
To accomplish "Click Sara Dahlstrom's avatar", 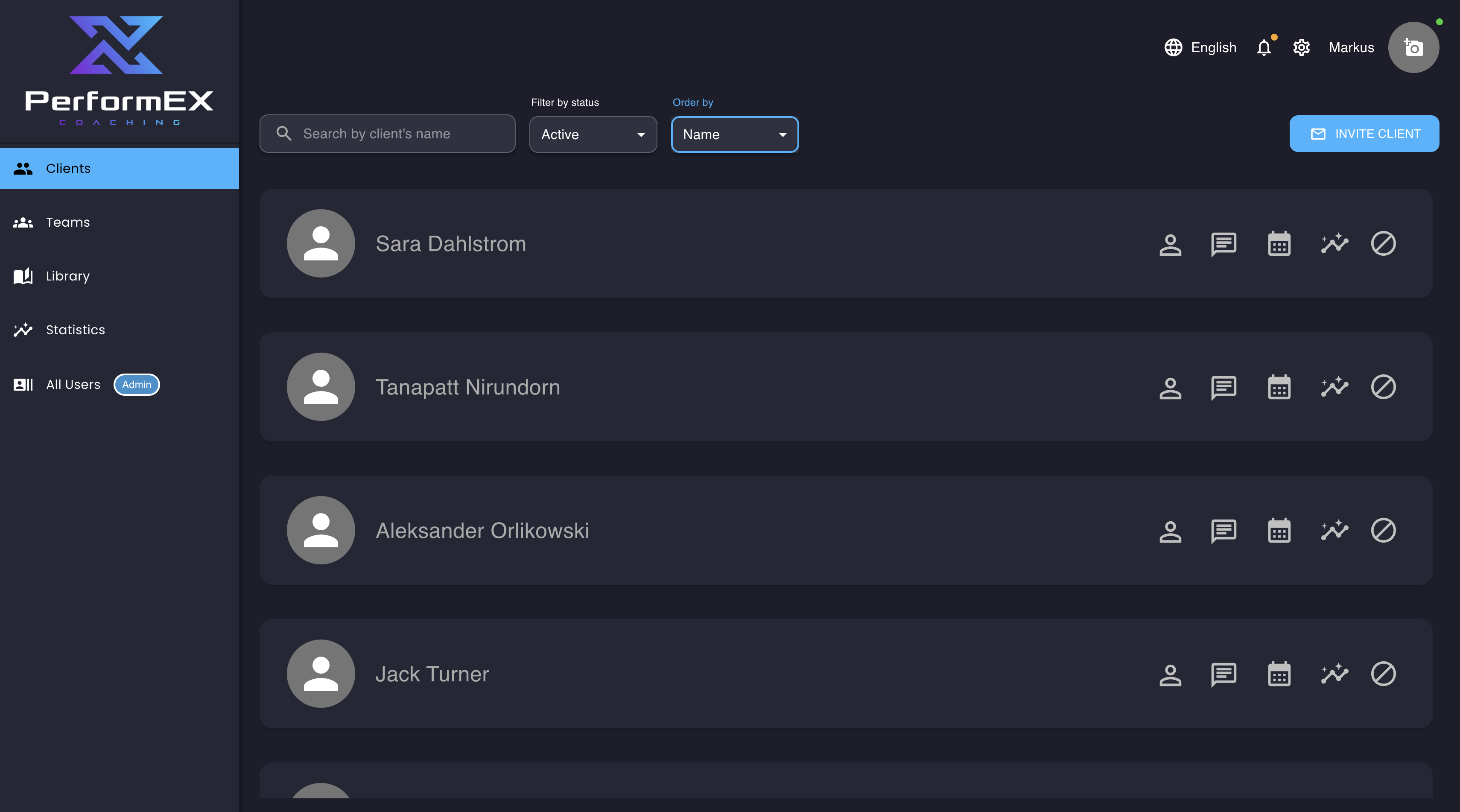I will 321,244.
